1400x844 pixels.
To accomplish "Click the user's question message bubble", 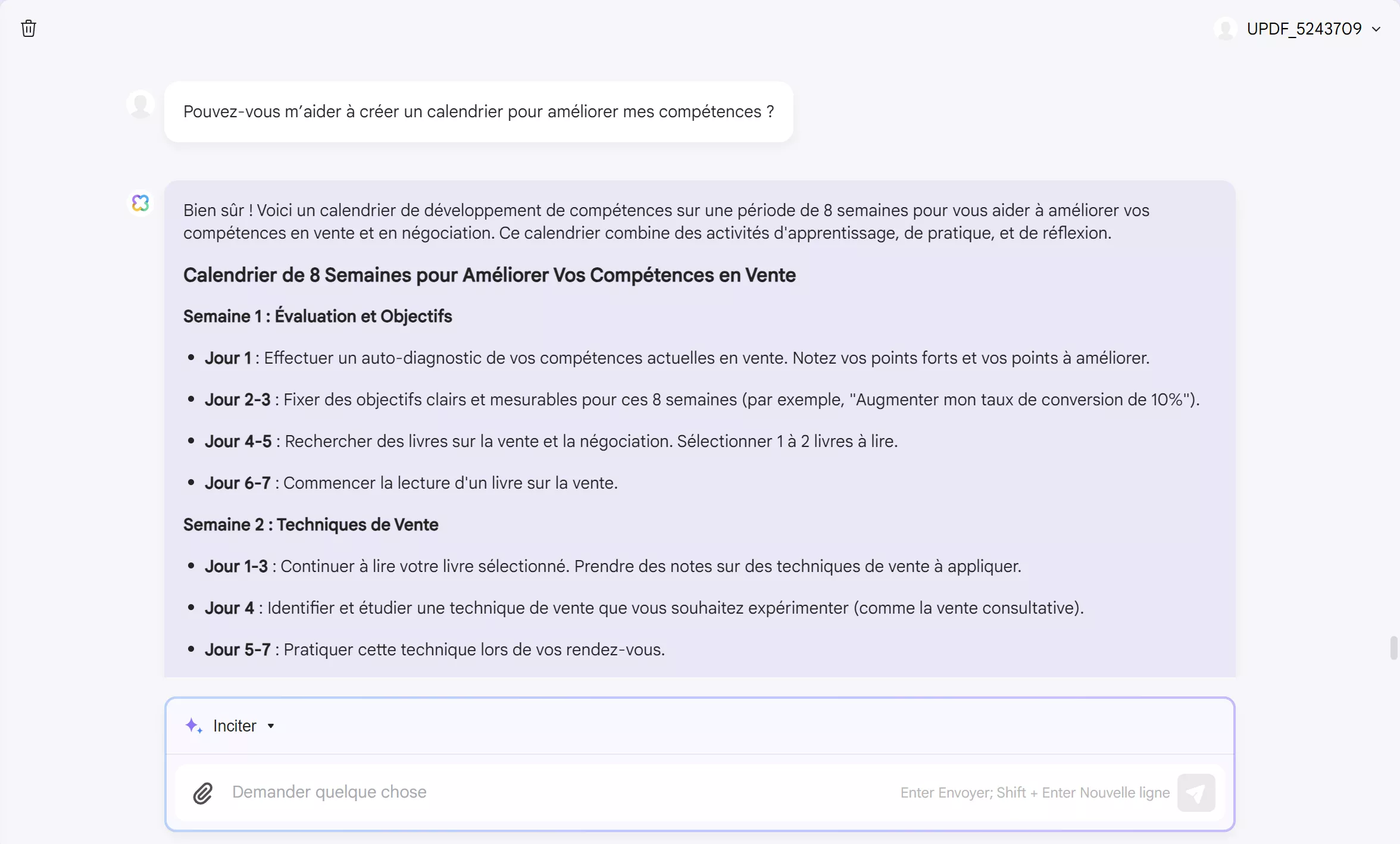I will pyautogui.click(x=478, y=112).
